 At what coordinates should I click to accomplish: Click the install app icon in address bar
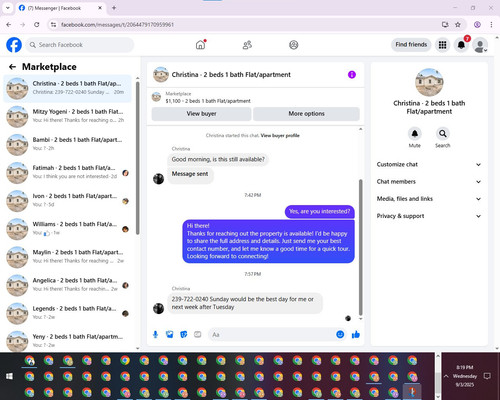click(445, 25)
